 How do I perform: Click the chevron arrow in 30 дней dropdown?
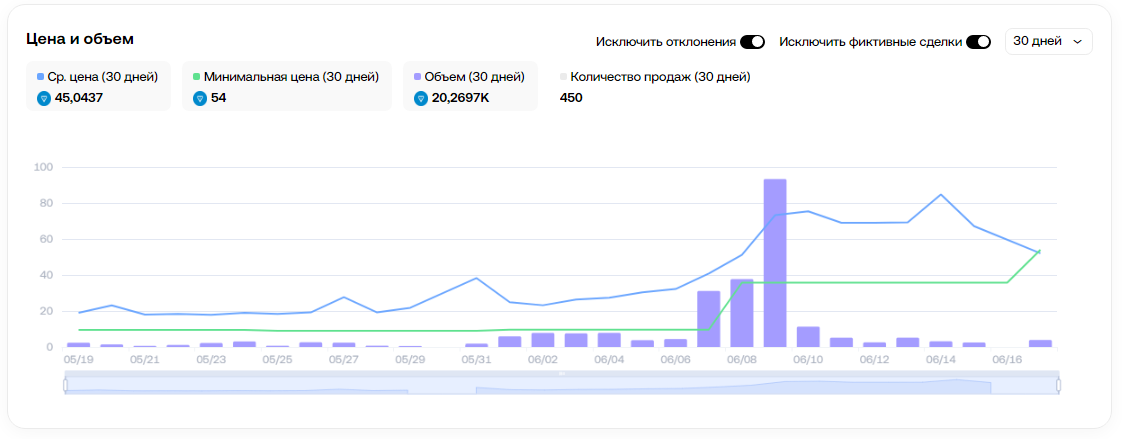pyautogui.click(x=1078, y=42)
